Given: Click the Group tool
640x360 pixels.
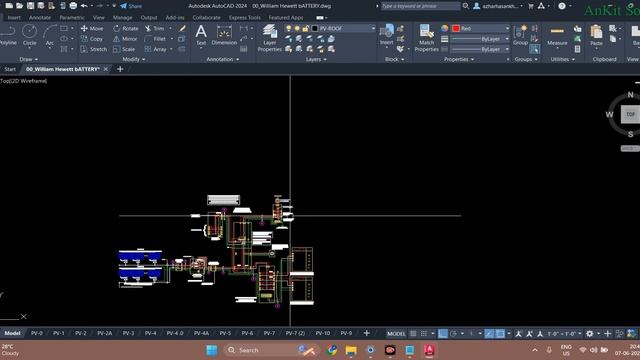Looking at the screenshot, I should 520,35.
